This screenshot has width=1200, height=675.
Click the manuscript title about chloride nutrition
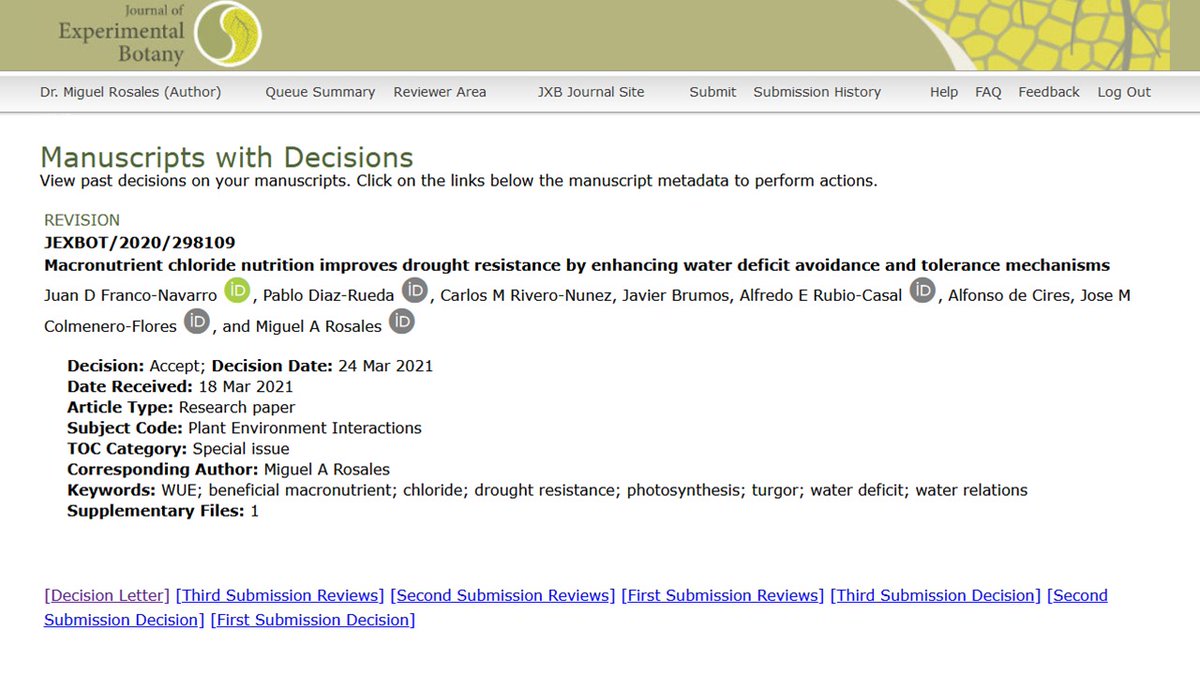[577, 265]
